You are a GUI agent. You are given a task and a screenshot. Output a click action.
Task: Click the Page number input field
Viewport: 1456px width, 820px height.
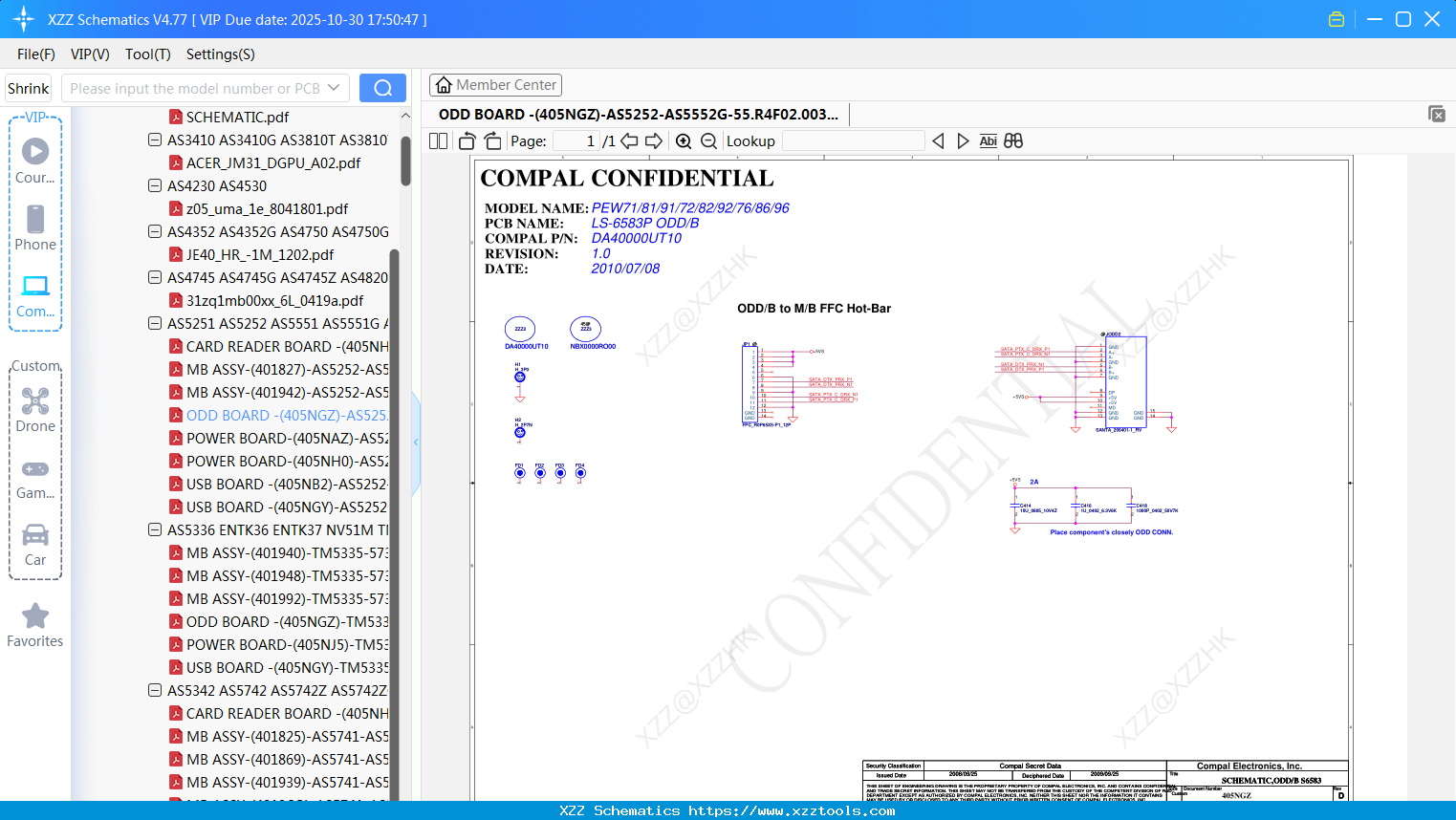pyautogui.click(x=576, y=140)
